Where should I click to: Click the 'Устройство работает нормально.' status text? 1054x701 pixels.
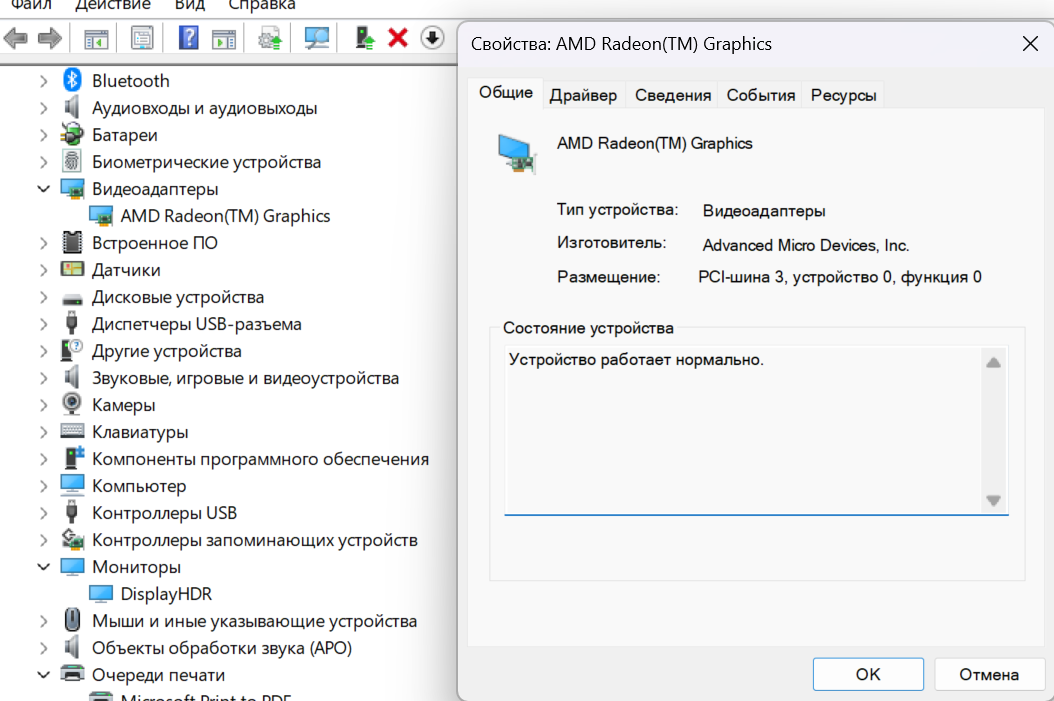pos(636,360)
